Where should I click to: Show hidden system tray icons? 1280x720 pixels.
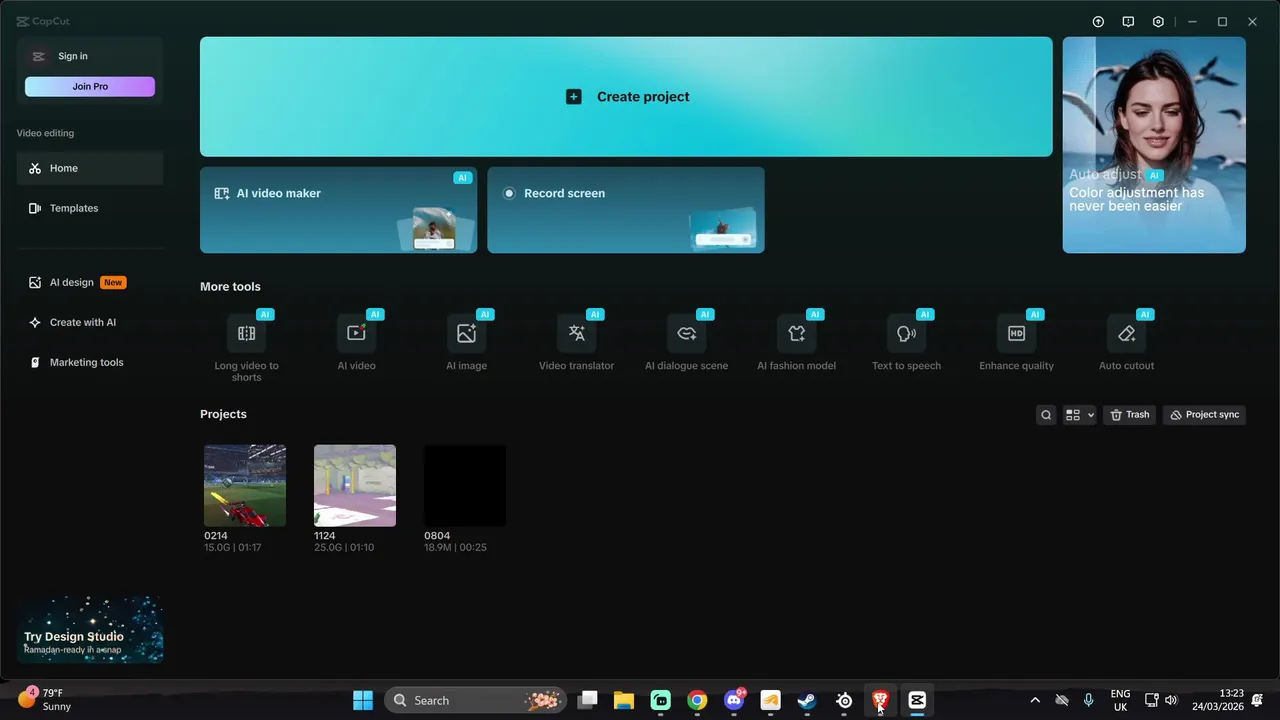pos(1035,700)
